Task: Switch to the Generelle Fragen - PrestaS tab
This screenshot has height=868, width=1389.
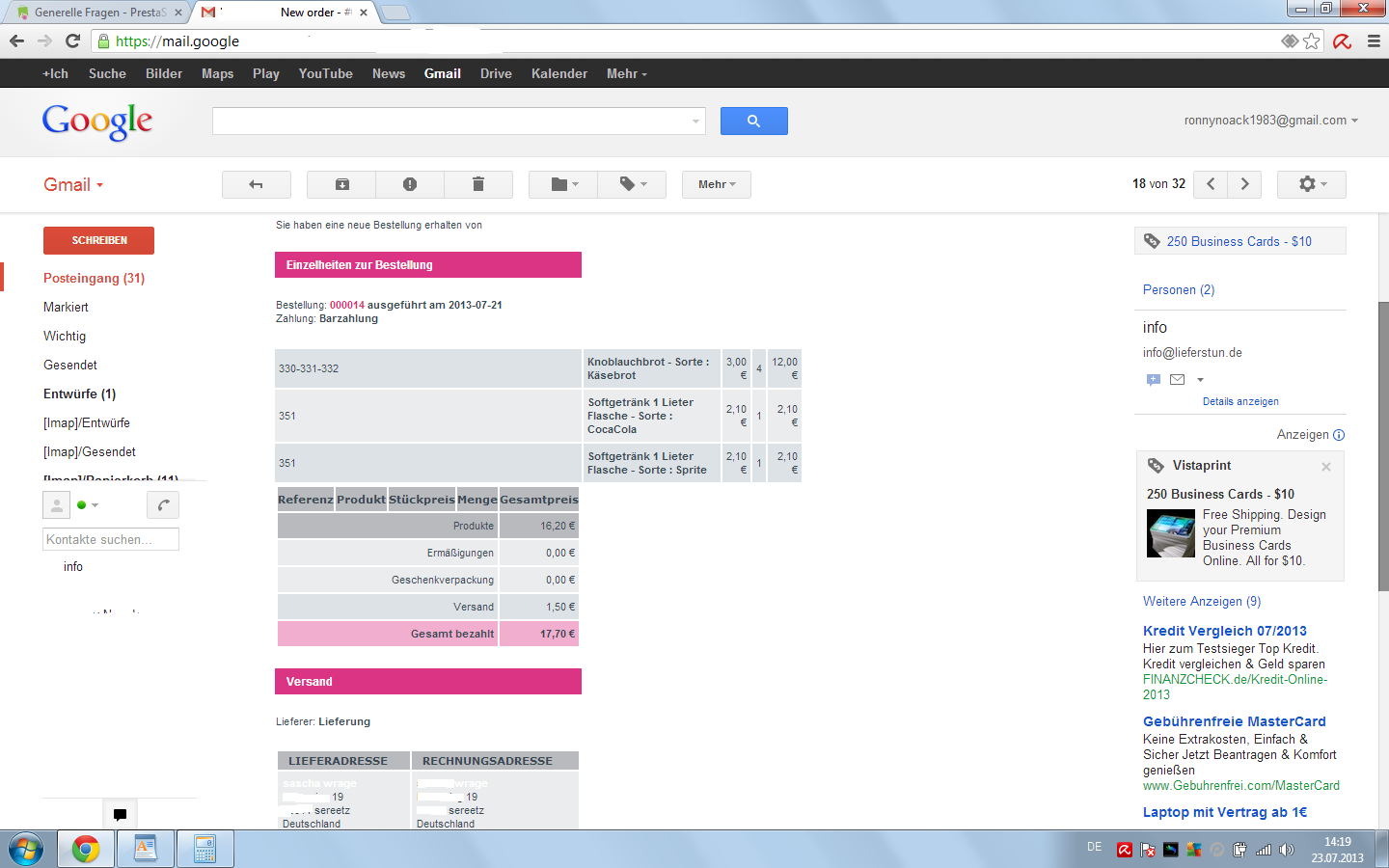Action: click(98, 13)
